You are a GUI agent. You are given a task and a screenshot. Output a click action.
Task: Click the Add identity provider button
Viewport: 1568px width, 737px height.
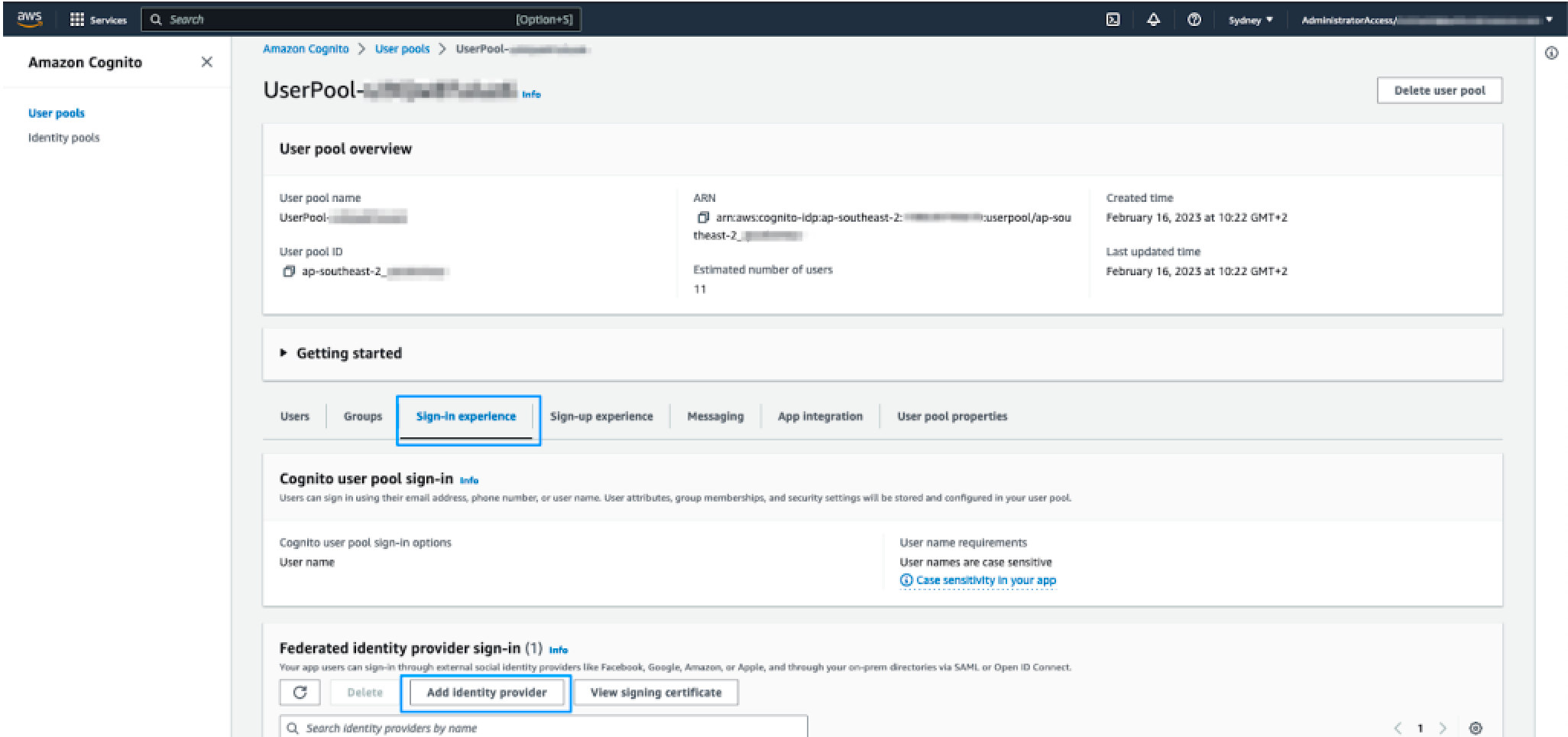[486, 693]
